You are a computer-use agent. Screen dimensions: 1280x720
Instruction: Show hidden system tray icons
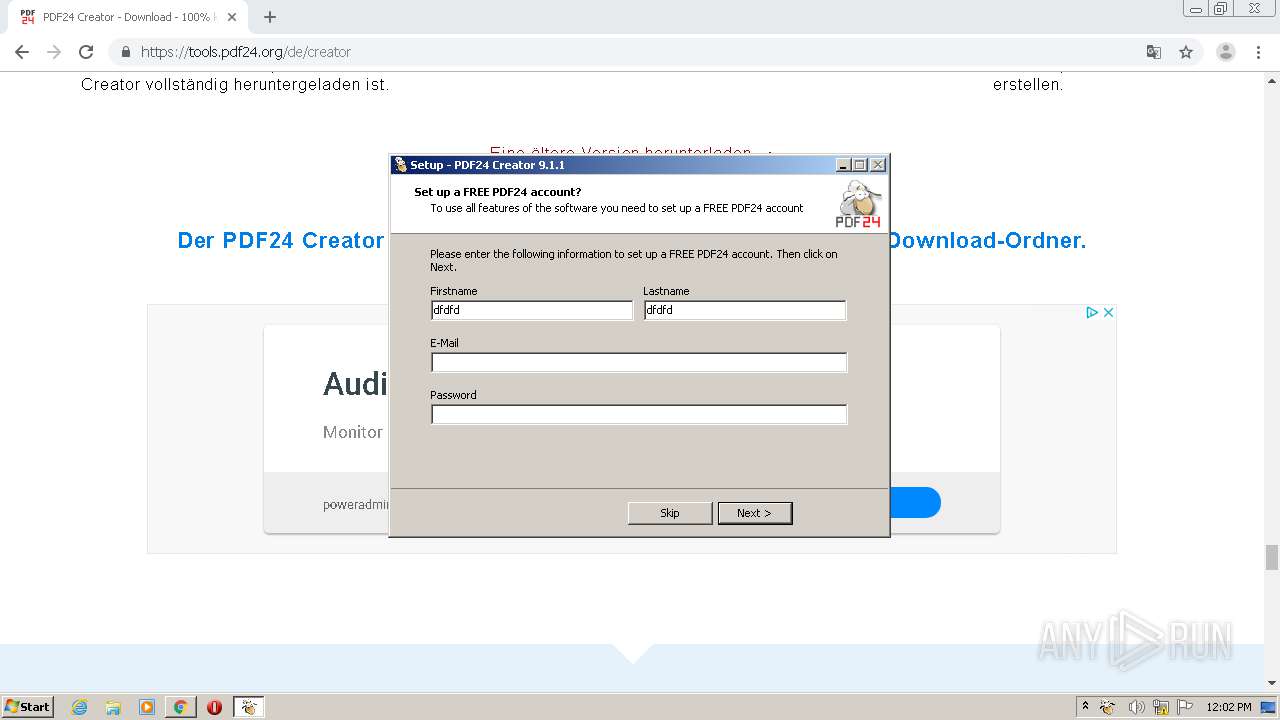[1085, 707]
